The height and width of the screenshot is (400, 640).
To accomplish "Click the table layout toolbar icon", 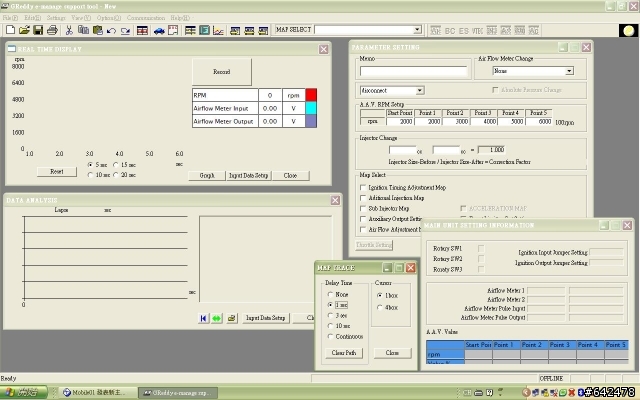I will coord(190,30).
